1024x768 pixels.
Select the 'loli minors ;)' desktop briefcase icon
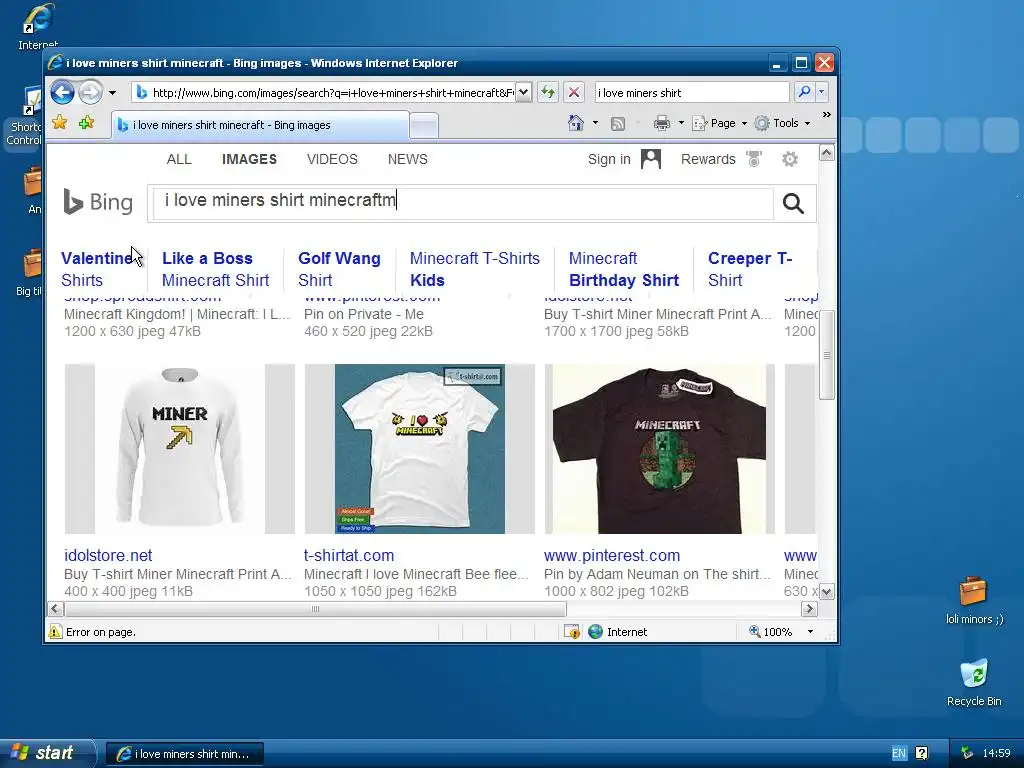974,600
